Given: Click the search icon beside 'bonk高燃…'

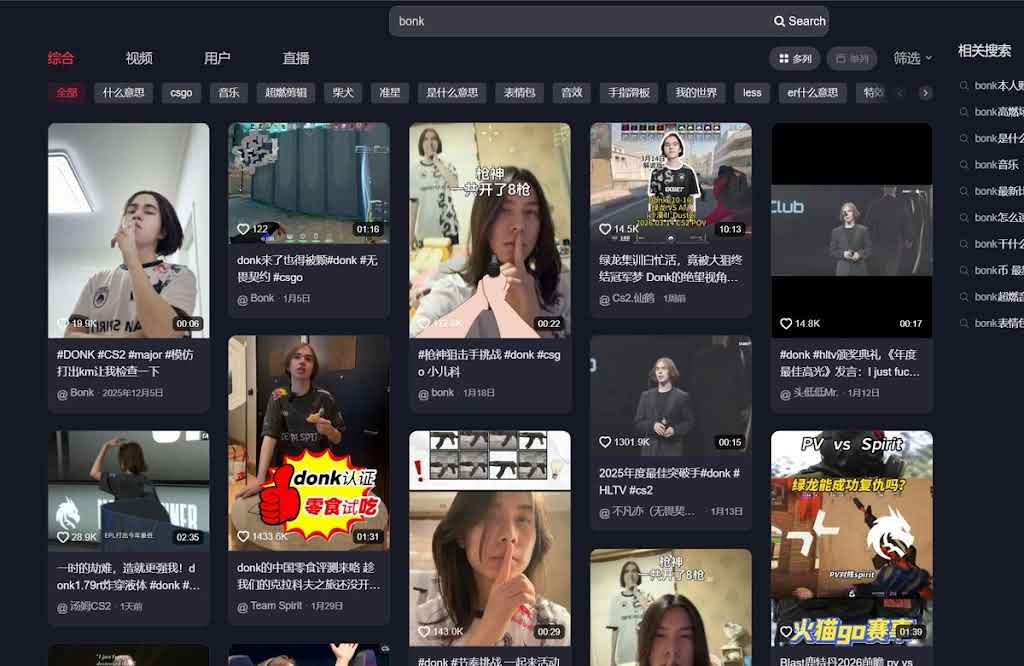Looking at the screenshot, I should [964, 112].
